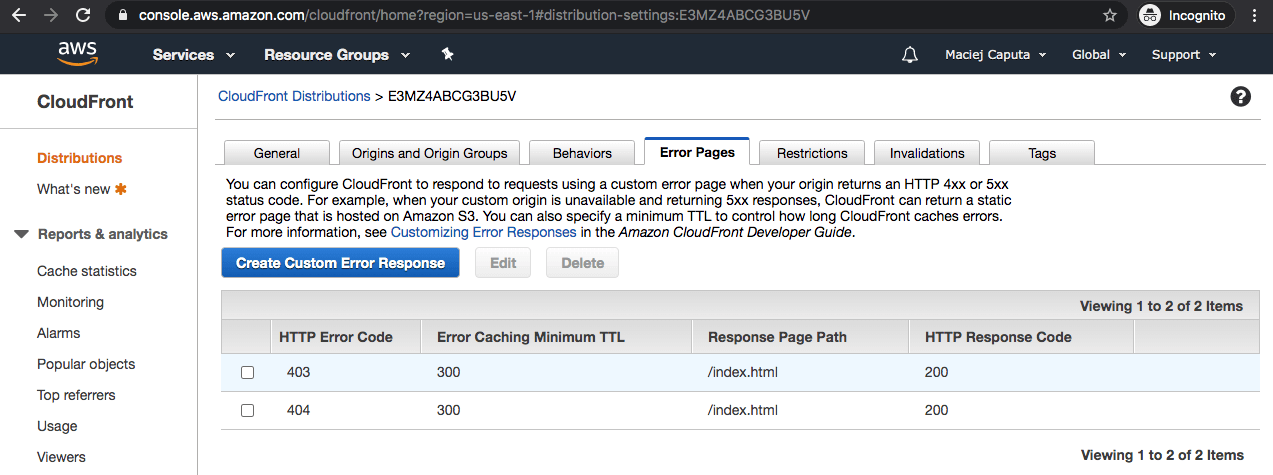Open the Chrome three-dot menu

1254,16
